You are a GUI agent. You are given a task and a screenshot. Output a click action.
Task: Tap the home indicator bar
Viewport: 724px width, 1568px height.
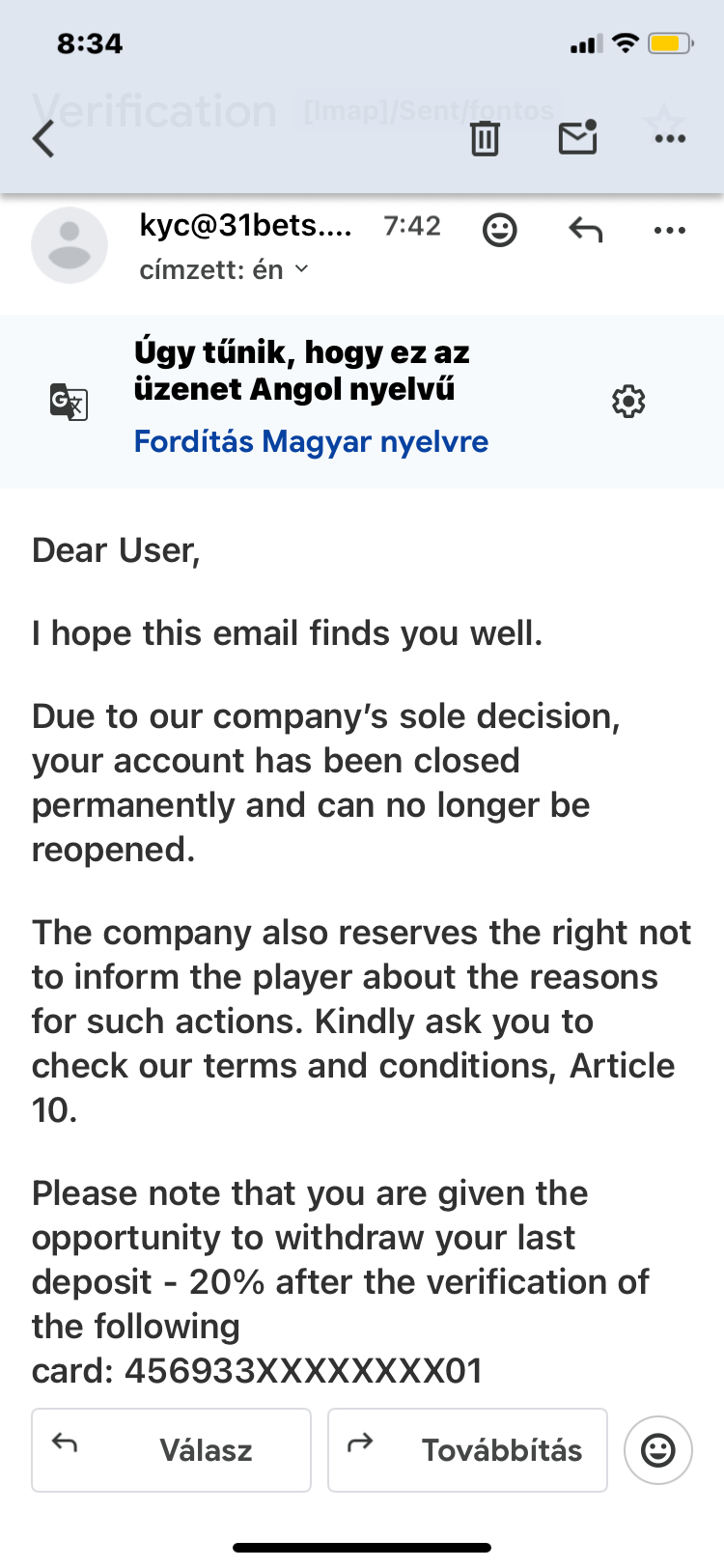[x=362, y=1548]
